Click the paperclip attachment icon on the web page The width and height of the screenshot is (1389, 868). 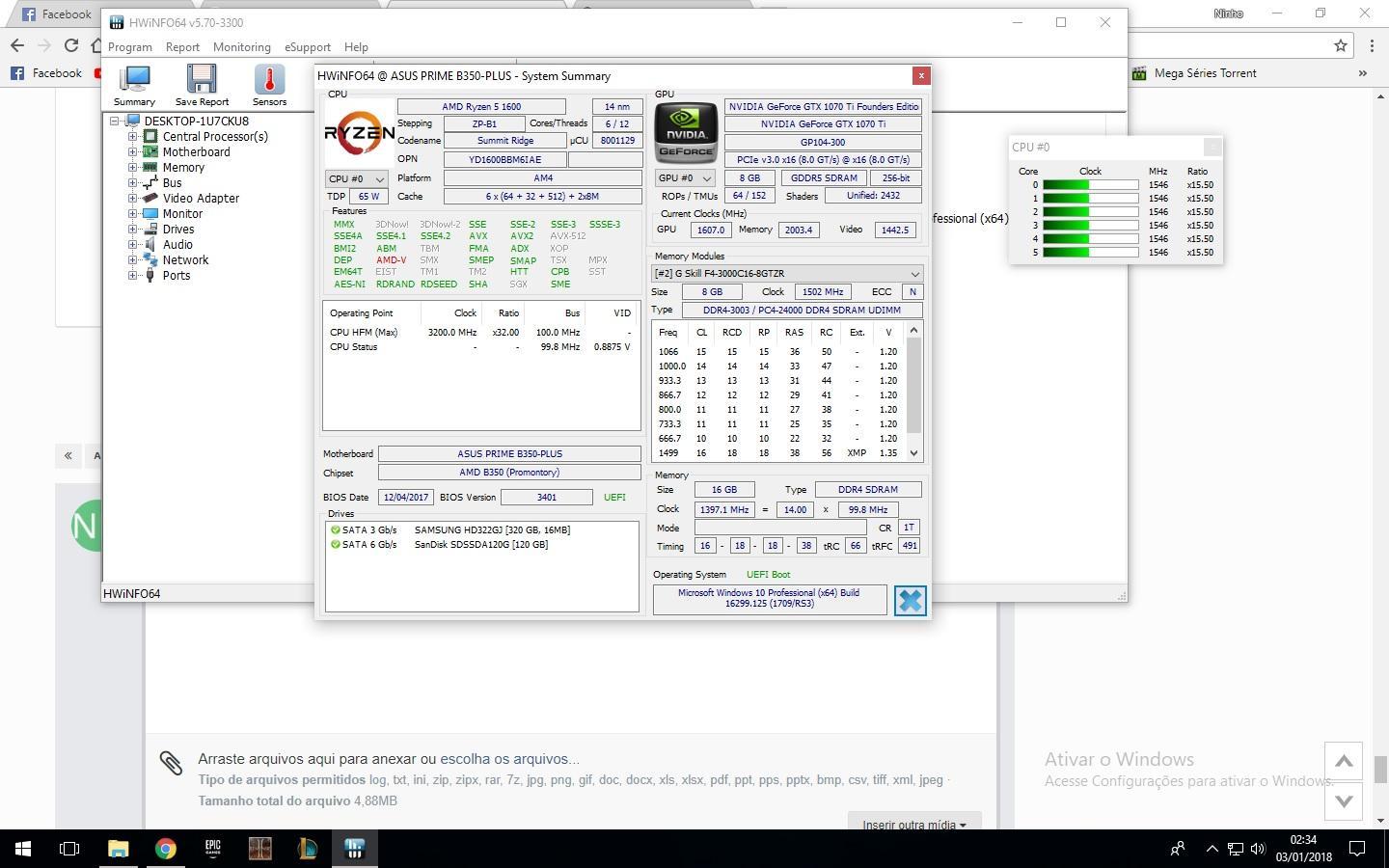[x=171, y=763]
